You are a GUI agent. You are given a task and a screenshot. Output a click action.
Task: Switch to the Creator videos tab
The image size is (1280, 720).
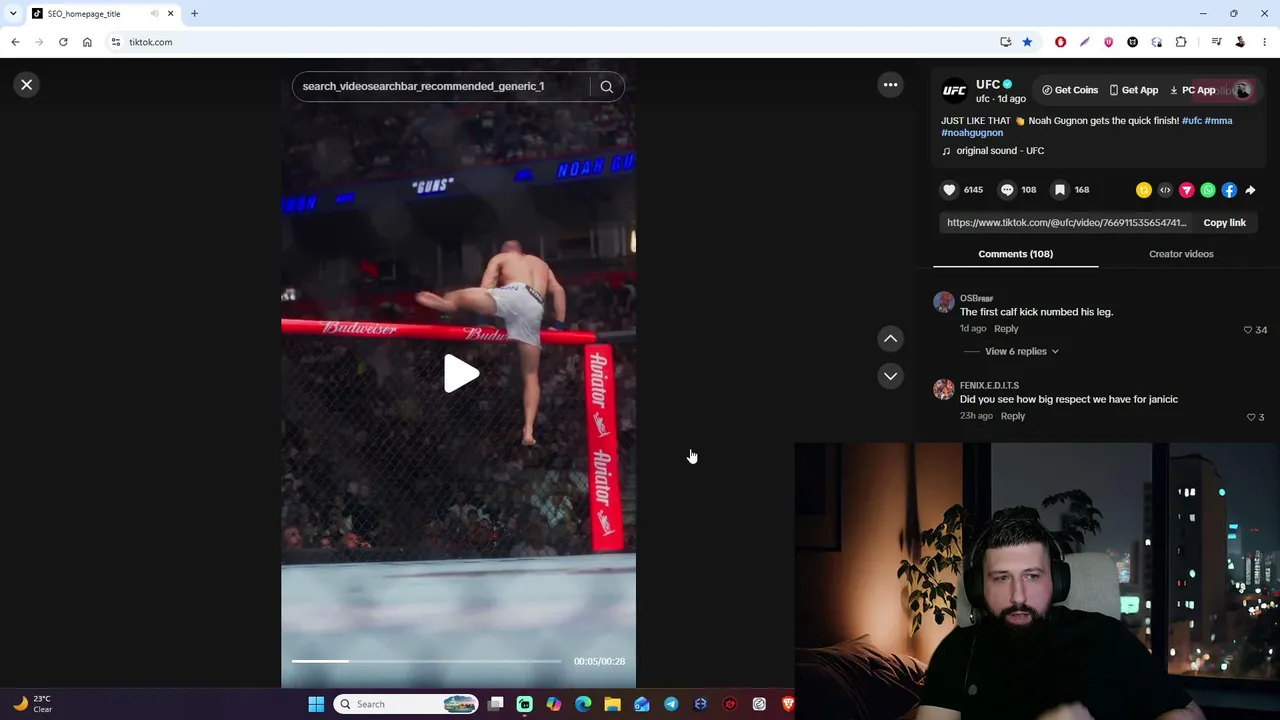(x=1181, y=254)
